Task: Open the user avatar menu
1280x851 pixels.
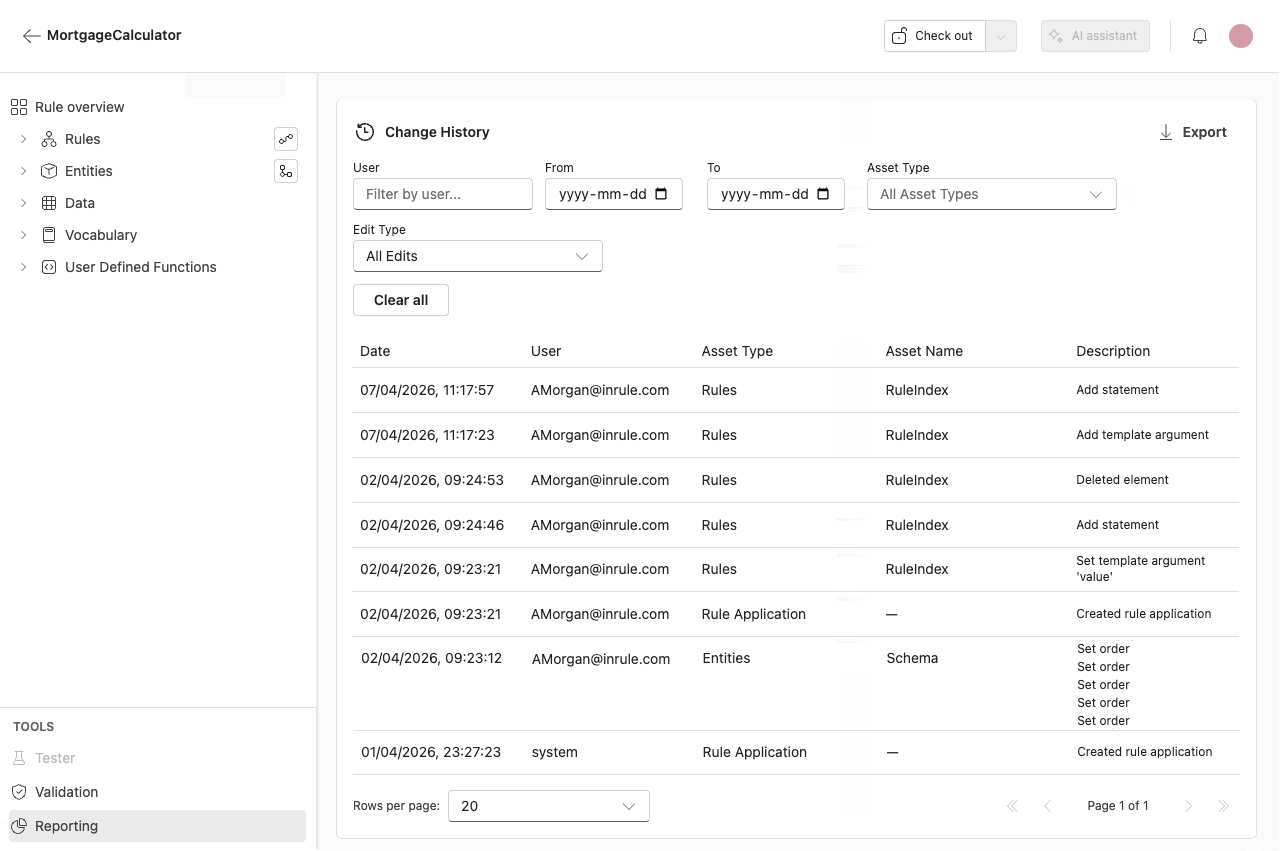Action: [x=1241, y=36]
